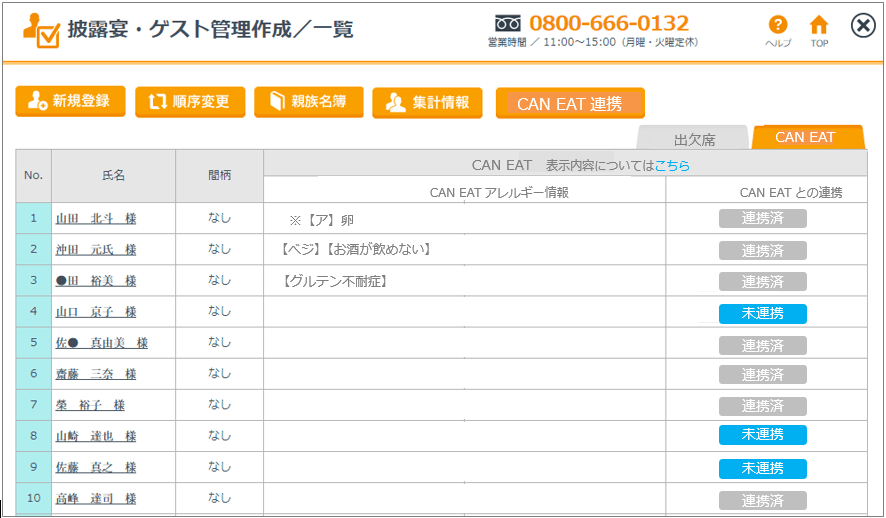Select the CAN EAT tab
886x518 pixels.
pyautogui.click(x=805, y=137)
